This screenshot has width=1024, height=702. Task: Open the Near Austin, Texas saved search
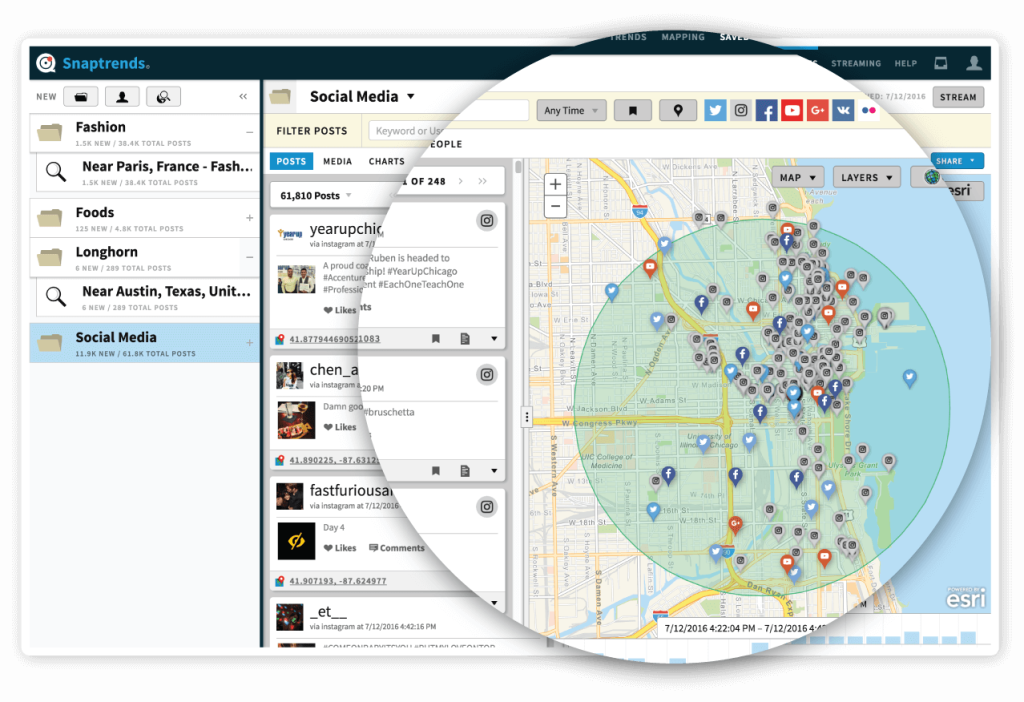148,297
